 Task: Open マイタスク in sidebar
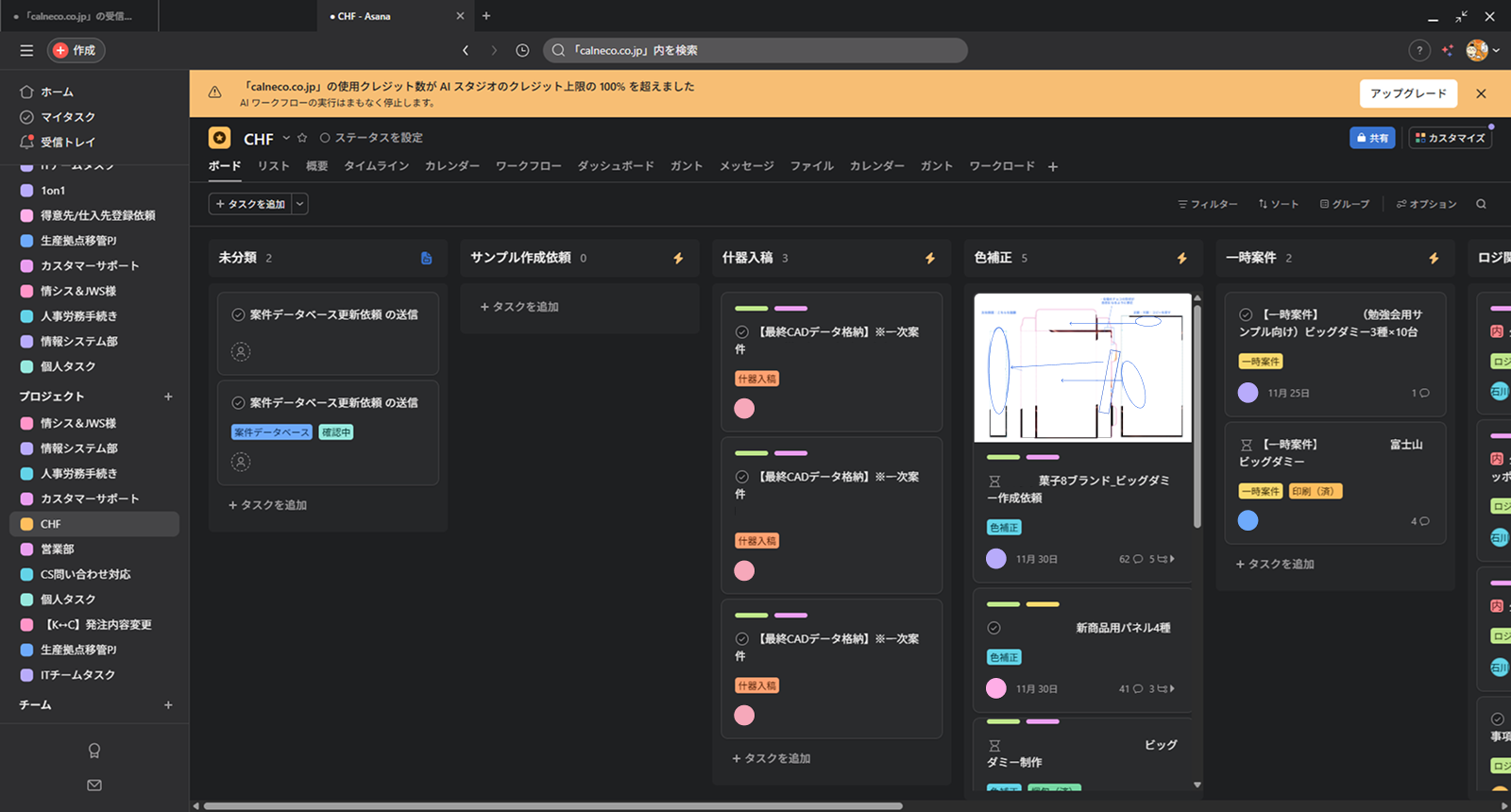pyautogui.click(x=67, y=117)
